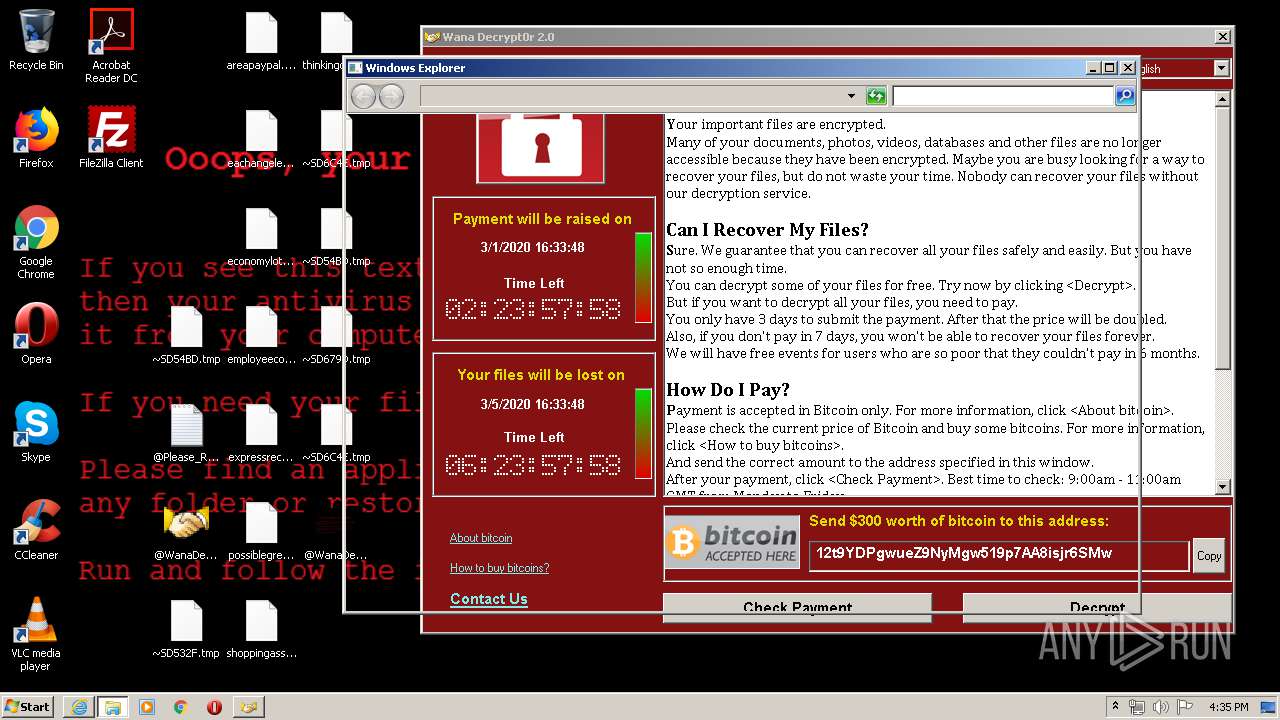
Task: Close the Wana Decrypt0r 2.0 window
Action: [1222, 37]
